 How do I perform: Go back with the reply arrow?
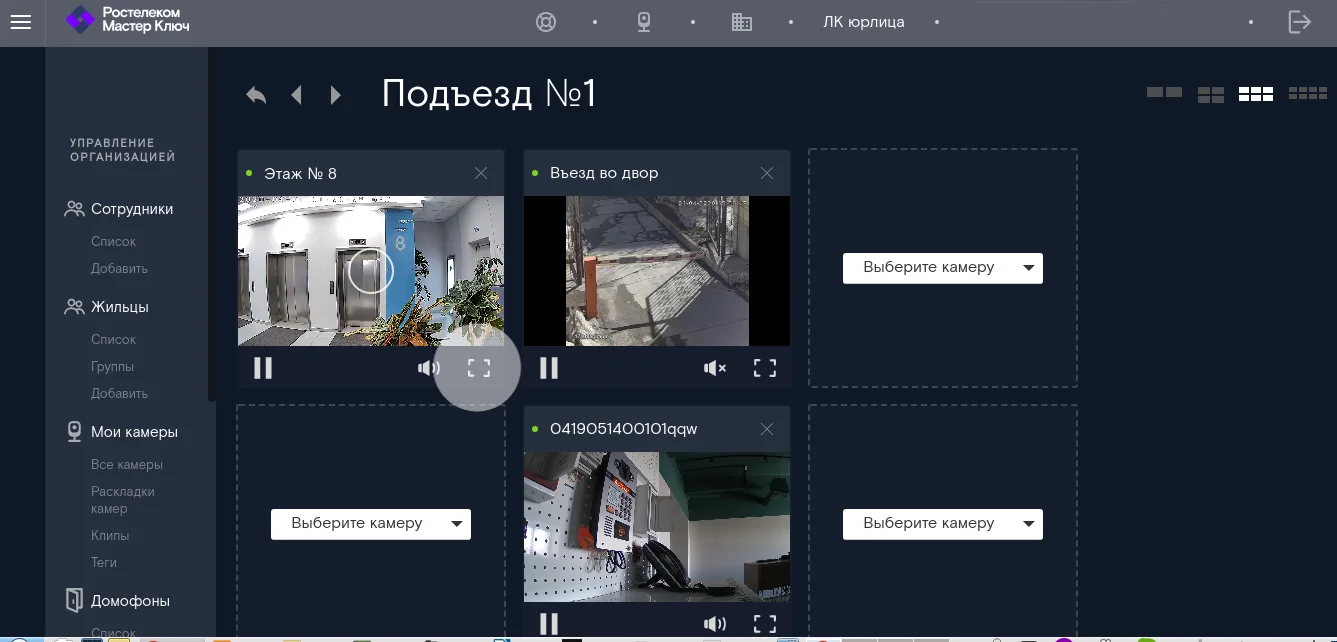point(256,95)
